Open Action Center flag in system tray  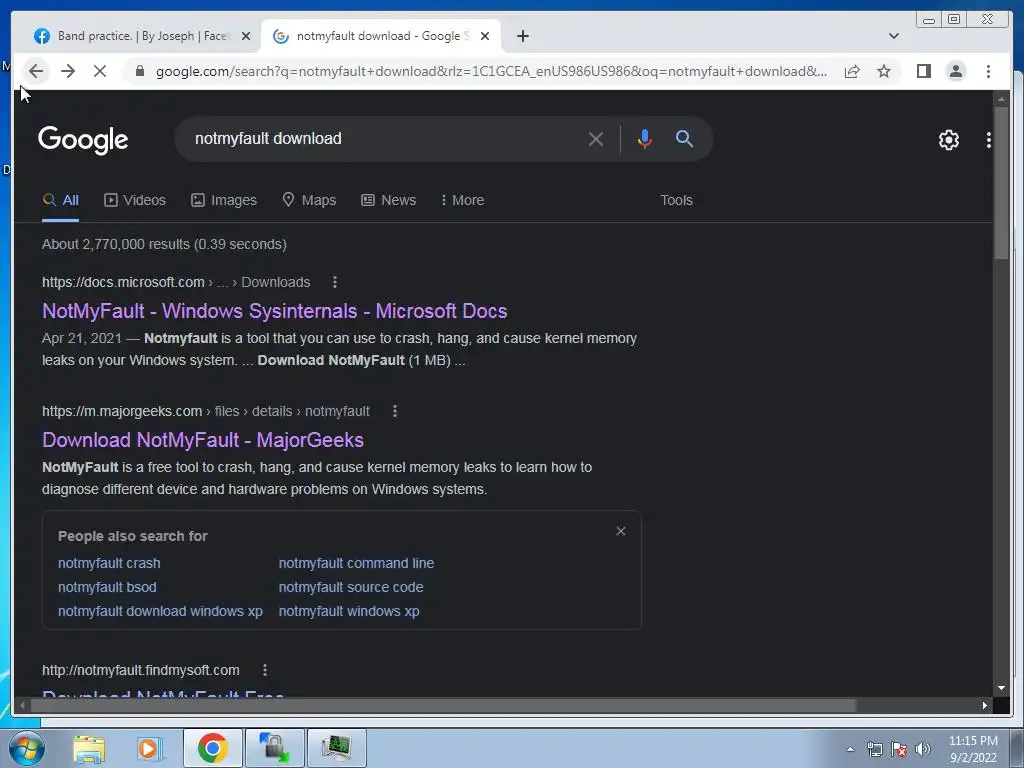point(899,749)
